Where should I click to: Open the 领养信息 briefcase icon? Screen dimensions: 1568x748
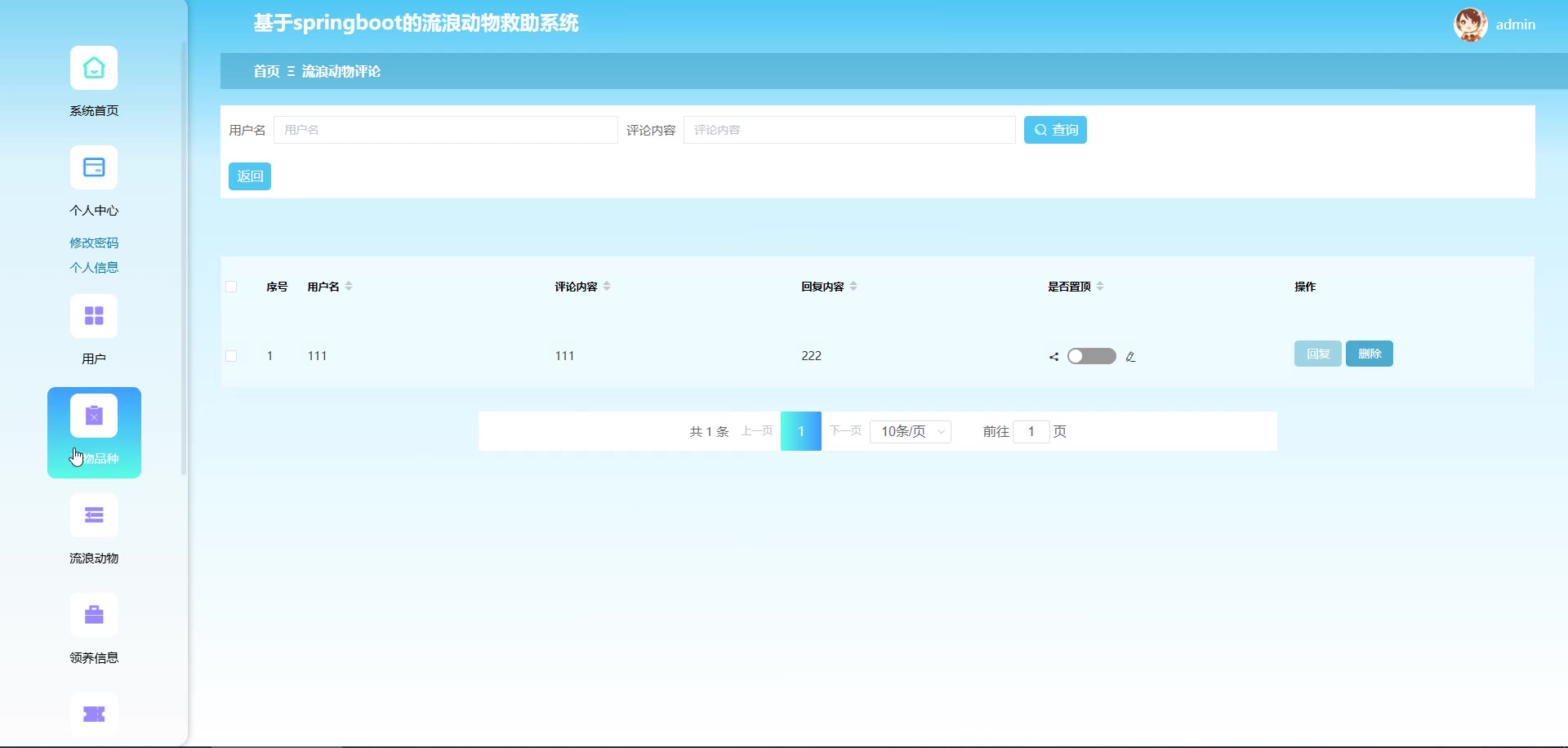(94, 615)
